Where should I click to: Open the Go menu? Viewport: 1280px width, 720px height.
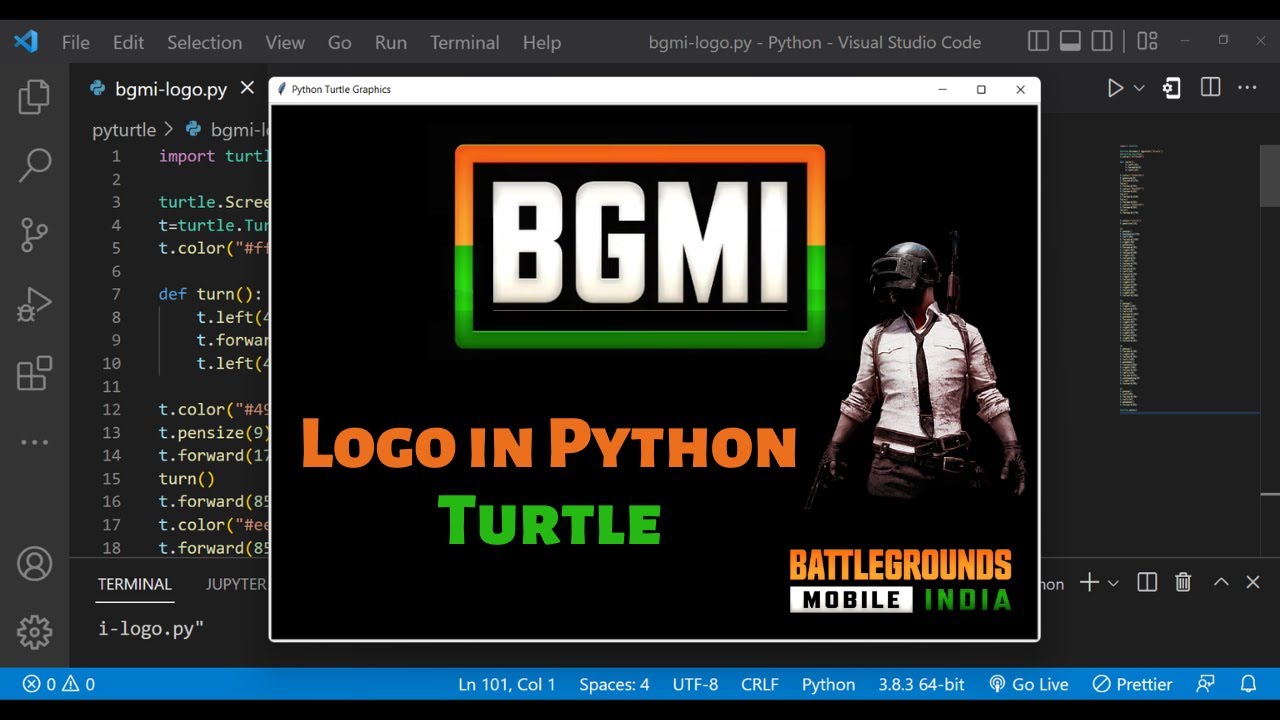[340, 42]
